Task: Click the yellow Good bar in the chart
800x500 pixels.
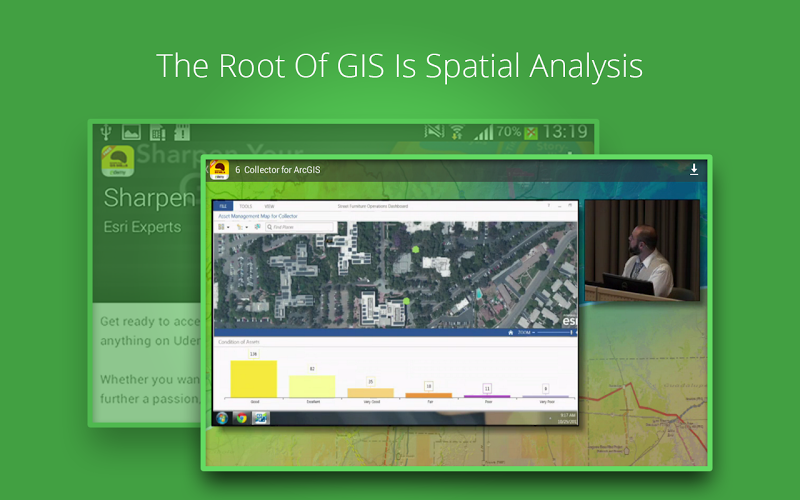Action: [x=254, y=379]
